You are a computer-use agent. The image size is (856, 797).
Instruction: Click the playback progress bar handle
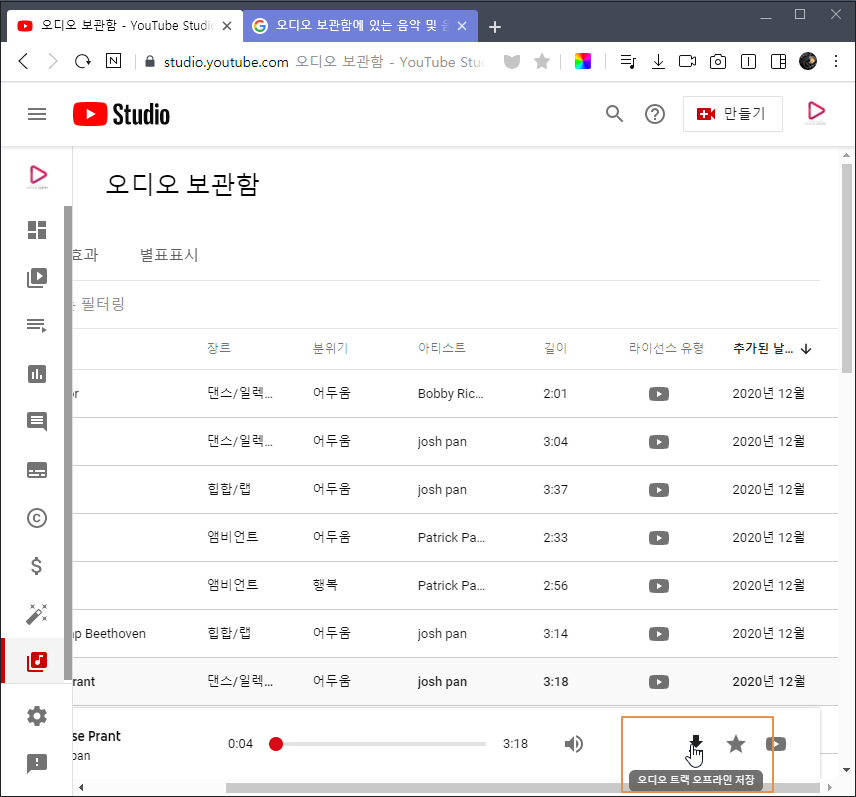coord(276,744)
